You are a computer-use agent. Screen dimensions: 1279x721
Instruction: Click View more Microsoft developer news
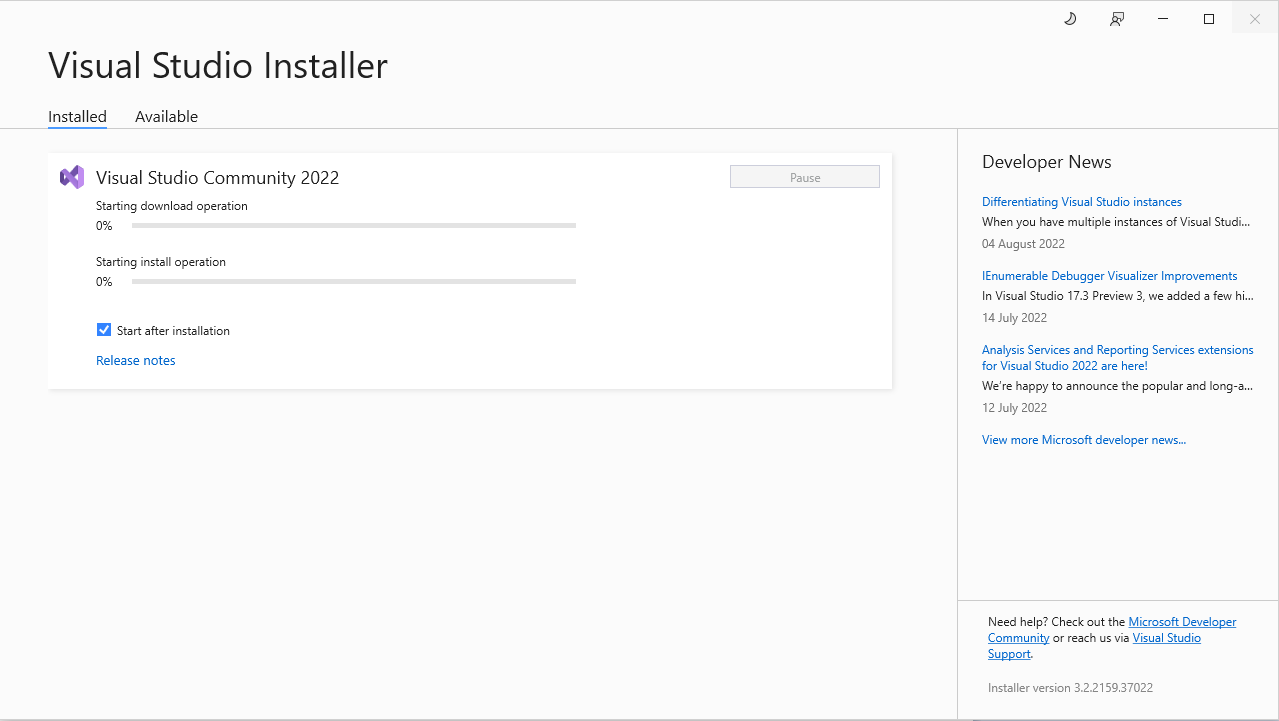[1084, 440]
